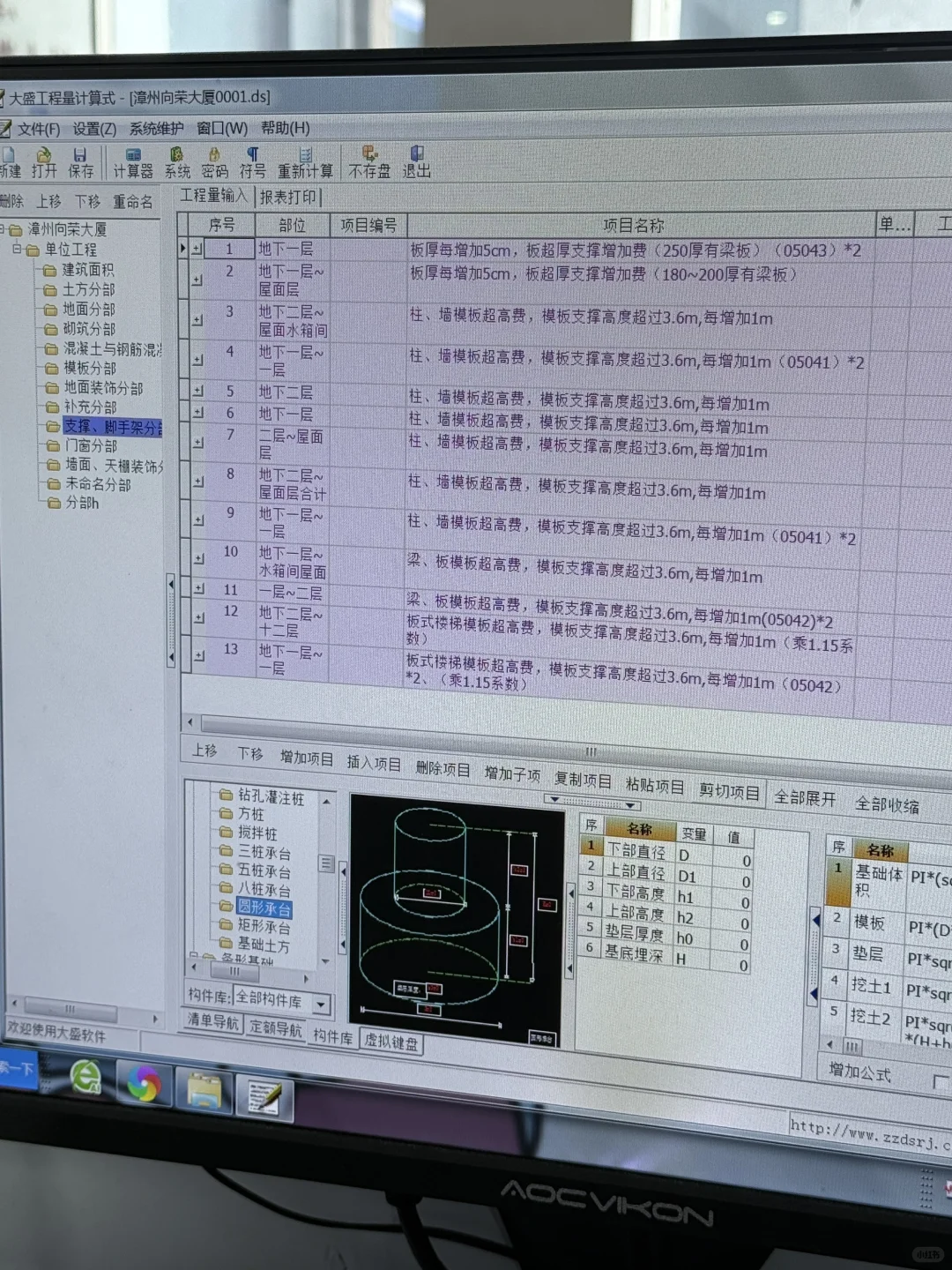The image size is (952, 1270).
Task: Click the 插入项目 button
Action: [374, 763]
